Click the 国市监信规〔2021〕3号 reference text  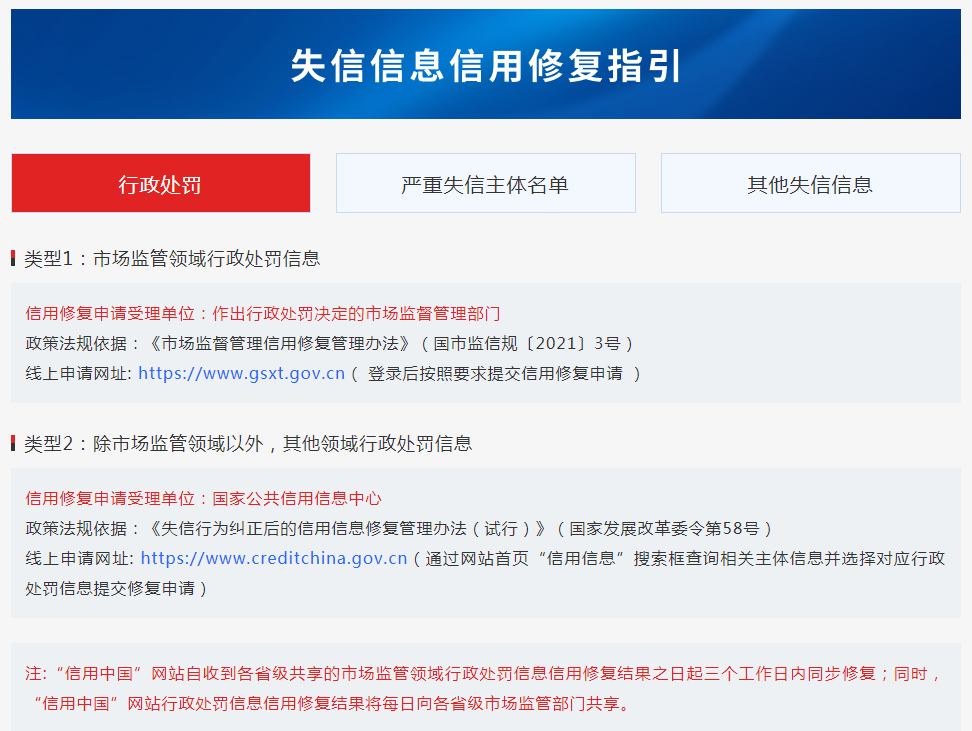pos(526,343)
